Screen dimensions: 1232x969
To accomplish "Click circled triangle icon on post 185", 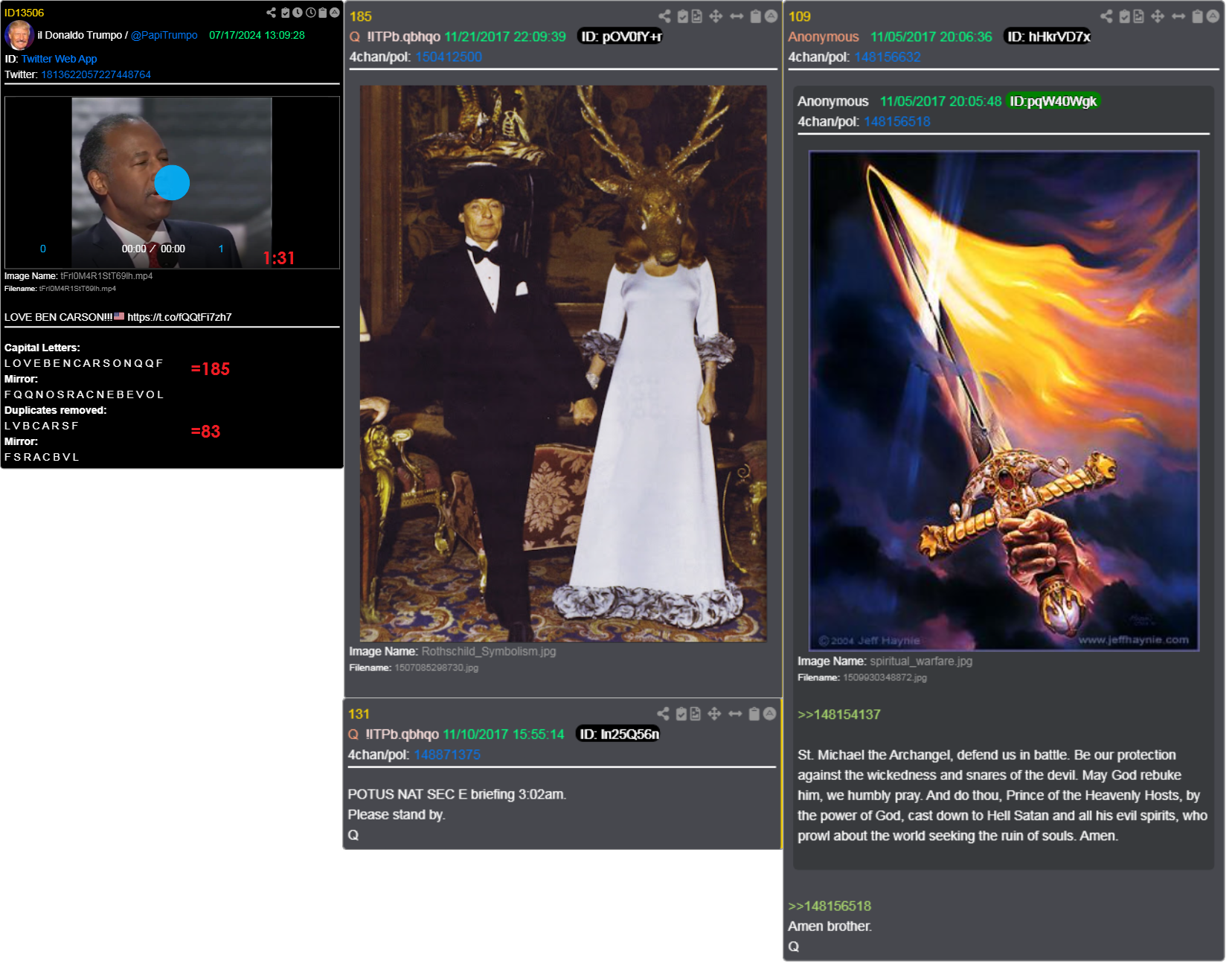I will click(771, 16).
